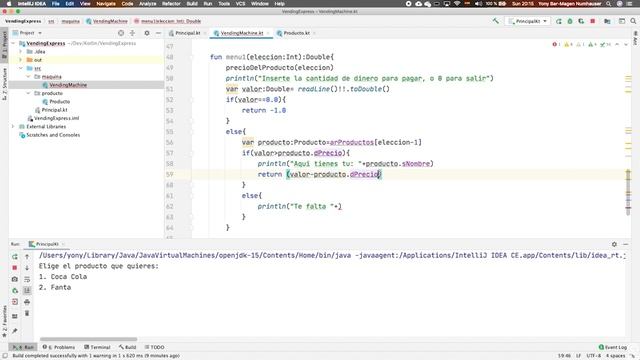
Task: Open the Build tool window
Action: pos(127,347)
